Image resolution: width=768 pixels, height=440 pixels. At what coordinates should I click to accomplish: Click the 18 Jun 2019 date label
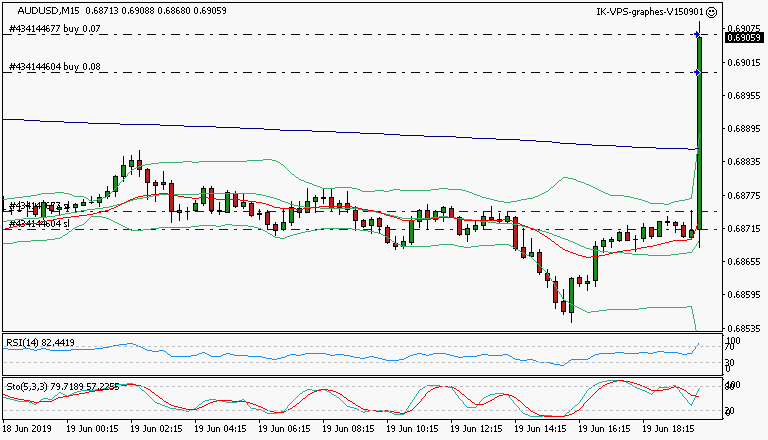point(26,428)
